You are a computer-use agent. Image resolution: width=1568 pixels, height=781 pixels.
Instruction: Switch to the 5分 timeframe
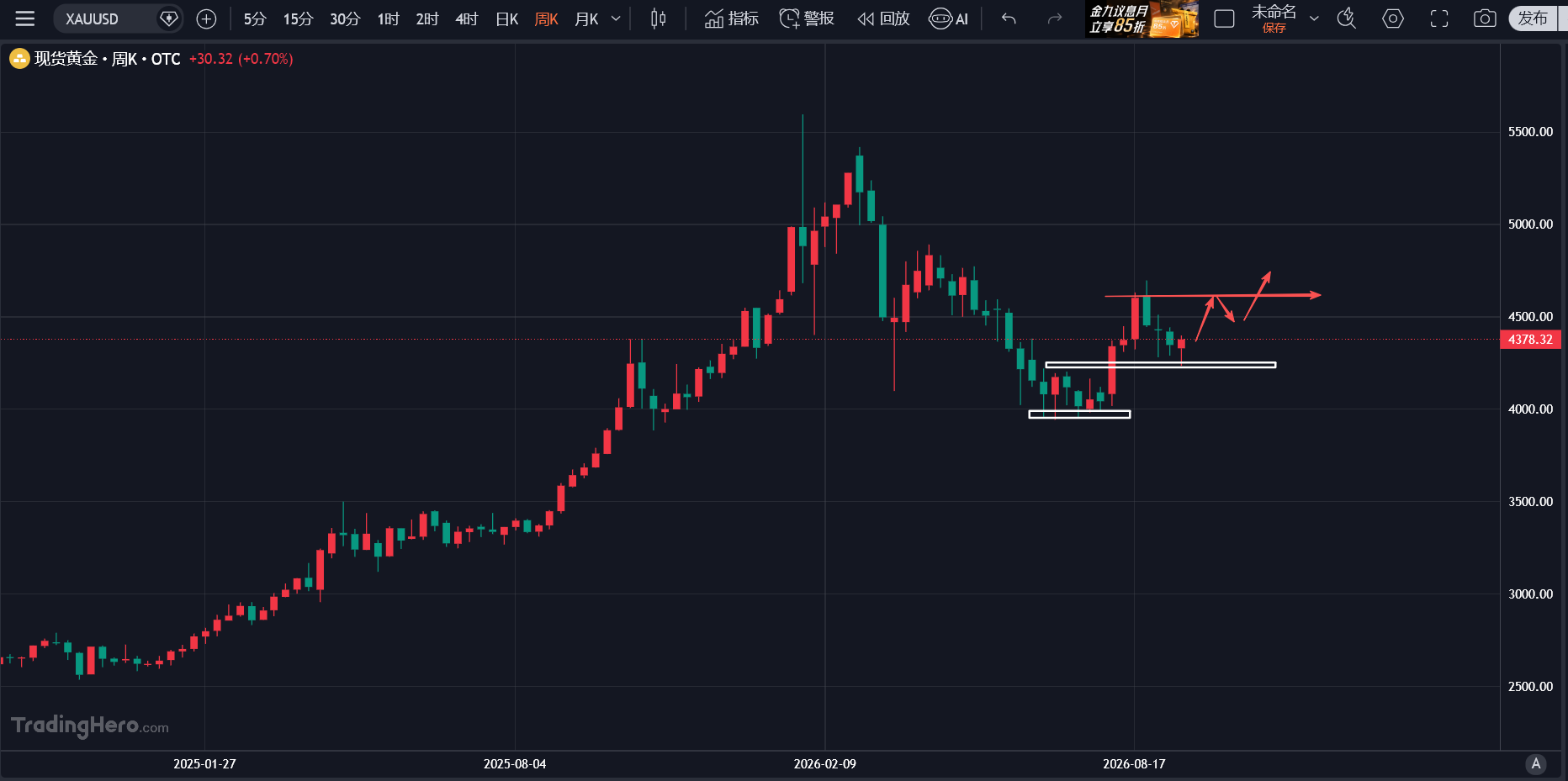point(255,18)
